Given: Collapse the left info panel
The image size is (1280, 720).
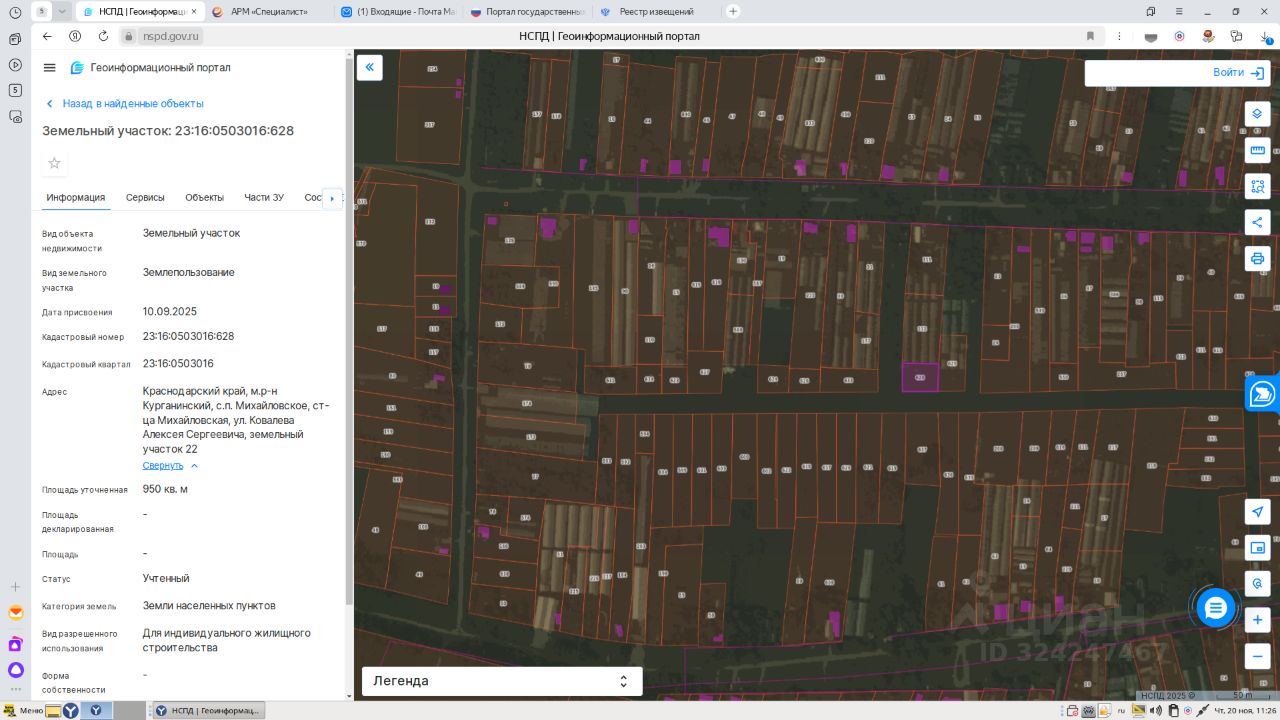Looking at the screenshot, I should tap(369, 67).
